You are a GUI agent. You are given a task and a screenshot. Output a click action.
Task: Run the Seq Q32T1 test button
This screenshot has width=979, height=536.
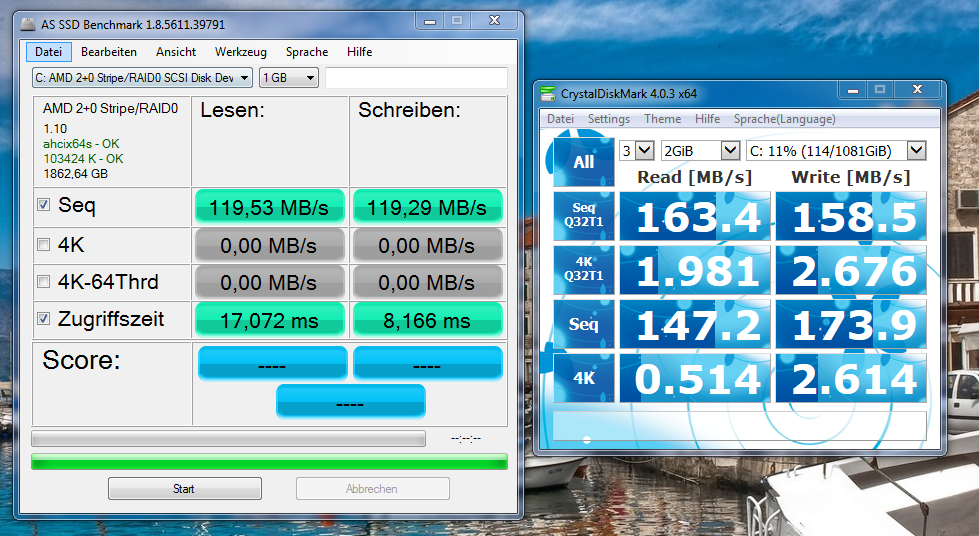click(584, 216)
